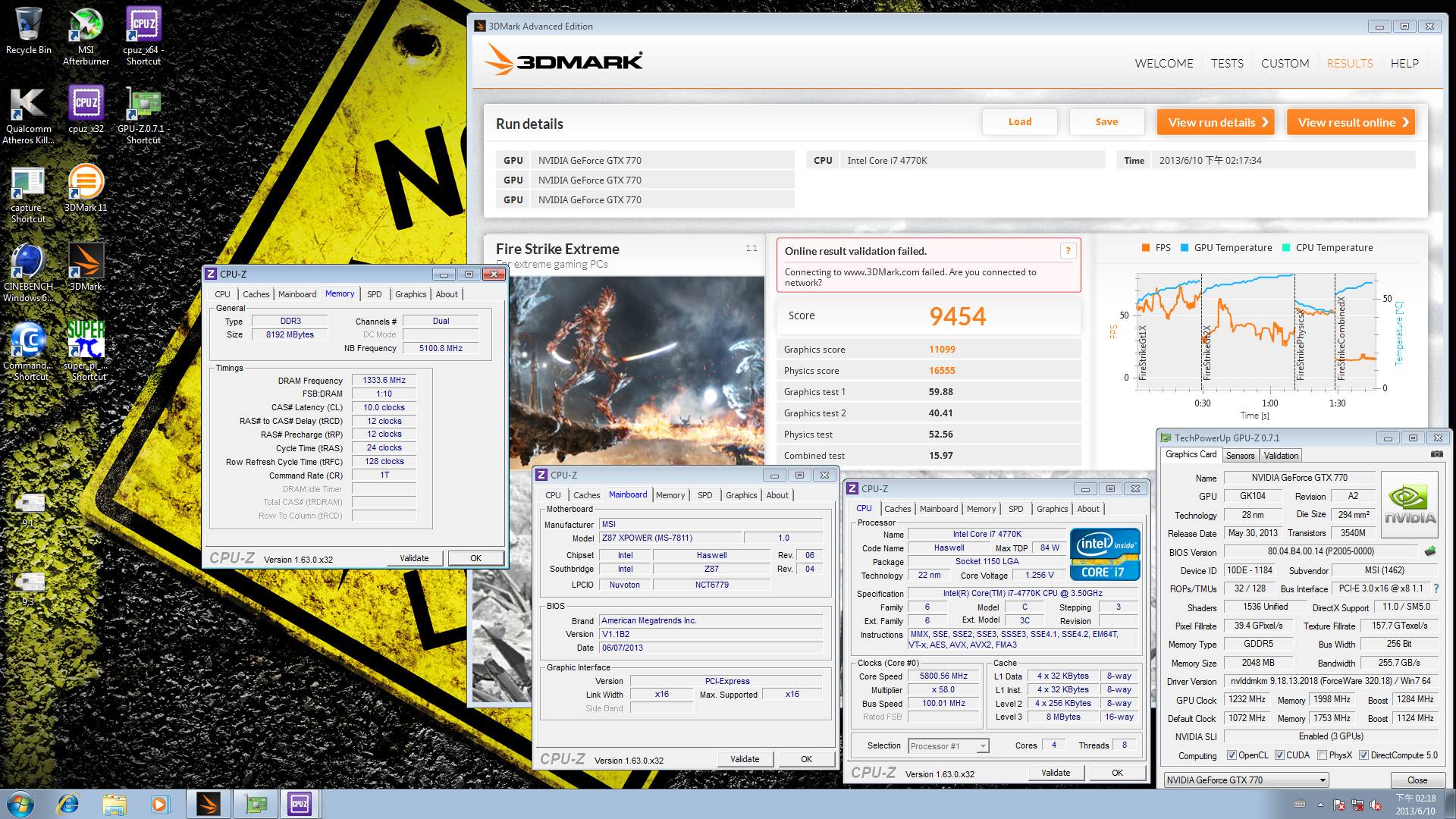Open the CUSTOM tab in 3DMark
This screenshot has height=819, width=1456.
click(1285, 64)
